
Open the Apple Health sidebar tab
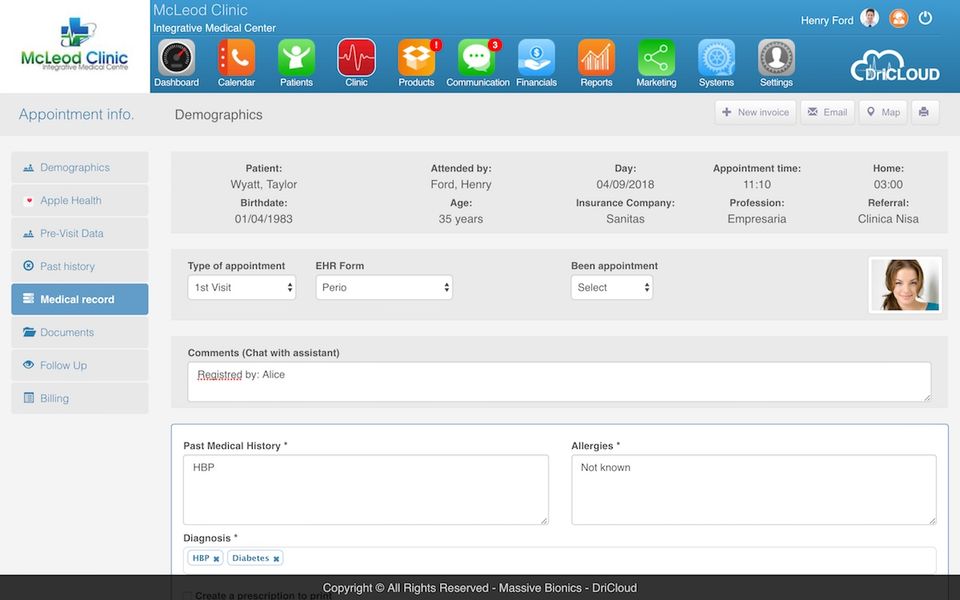tap(80, 200)
